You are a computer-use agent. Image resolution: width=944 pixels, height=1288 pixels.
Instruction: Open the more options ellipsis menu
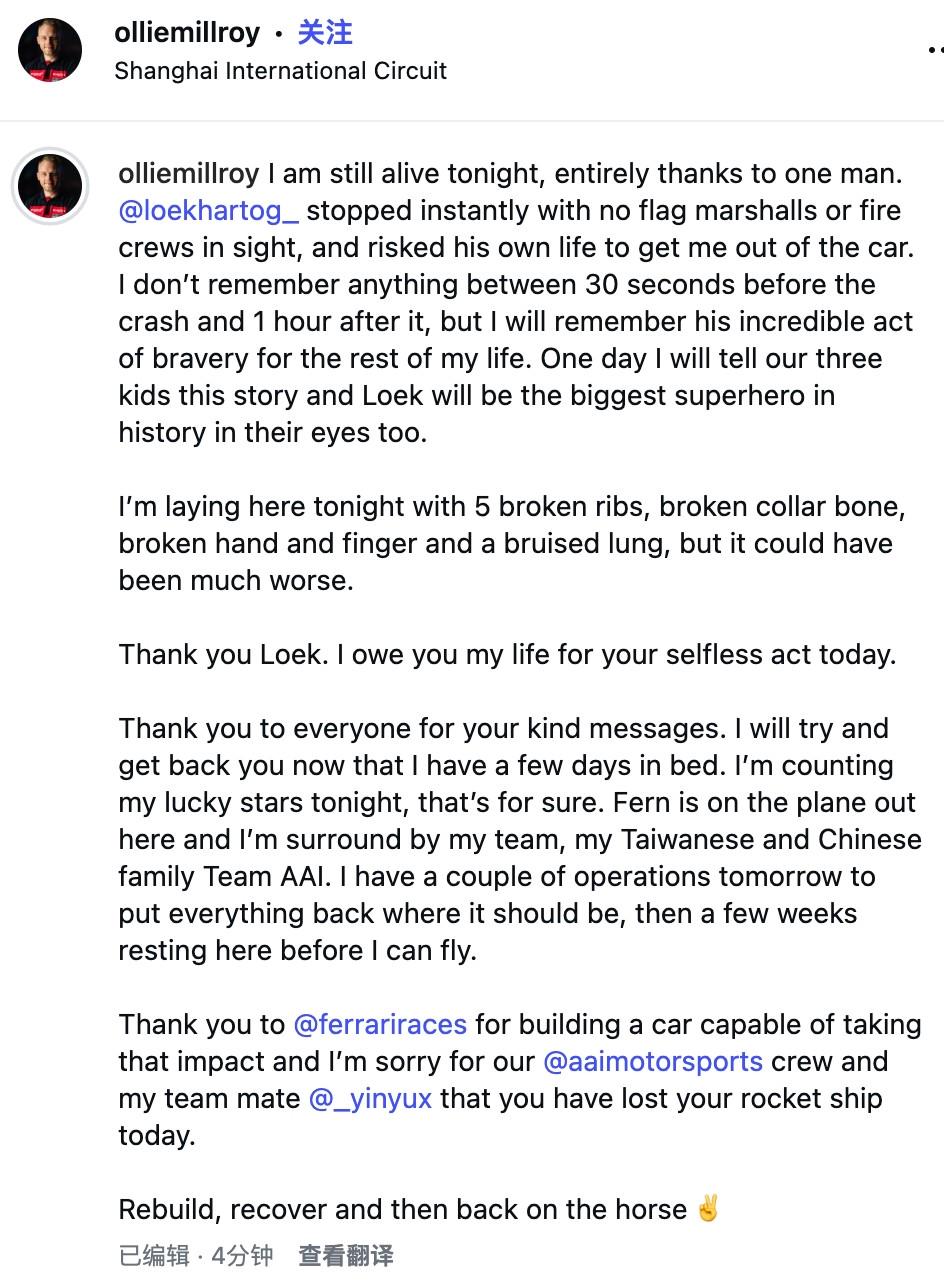click(936, 48)
